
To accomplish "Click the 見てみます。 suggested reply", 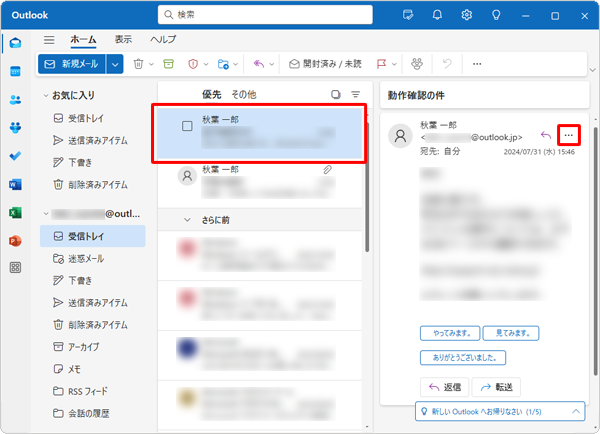I will [x=511, y=333].
